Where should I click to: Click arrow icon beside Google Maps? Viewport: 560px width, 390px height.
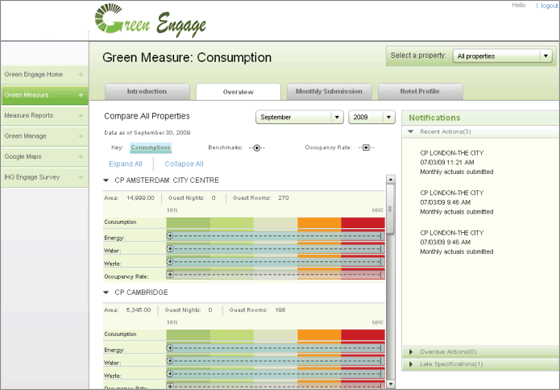point(80,157)
